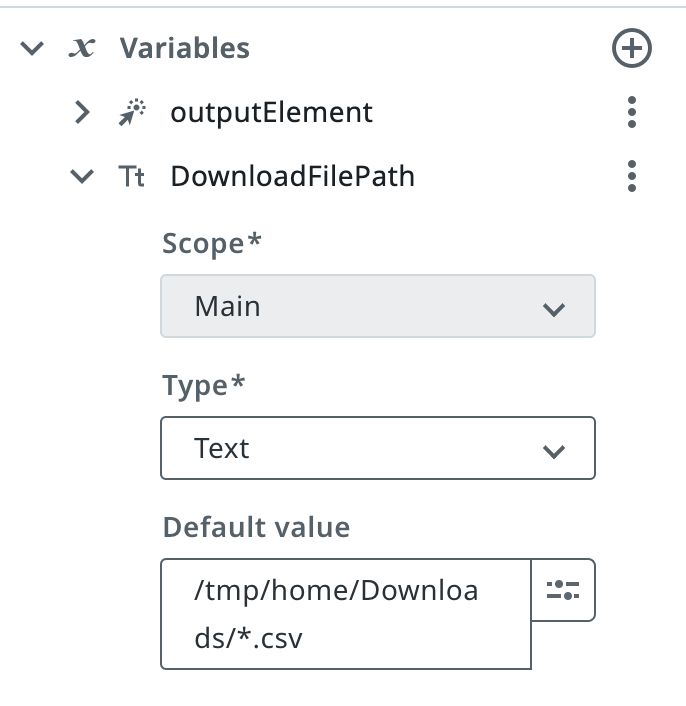686x706 pixels.
Task: Click the Scope field label
Action: point(203,243)
